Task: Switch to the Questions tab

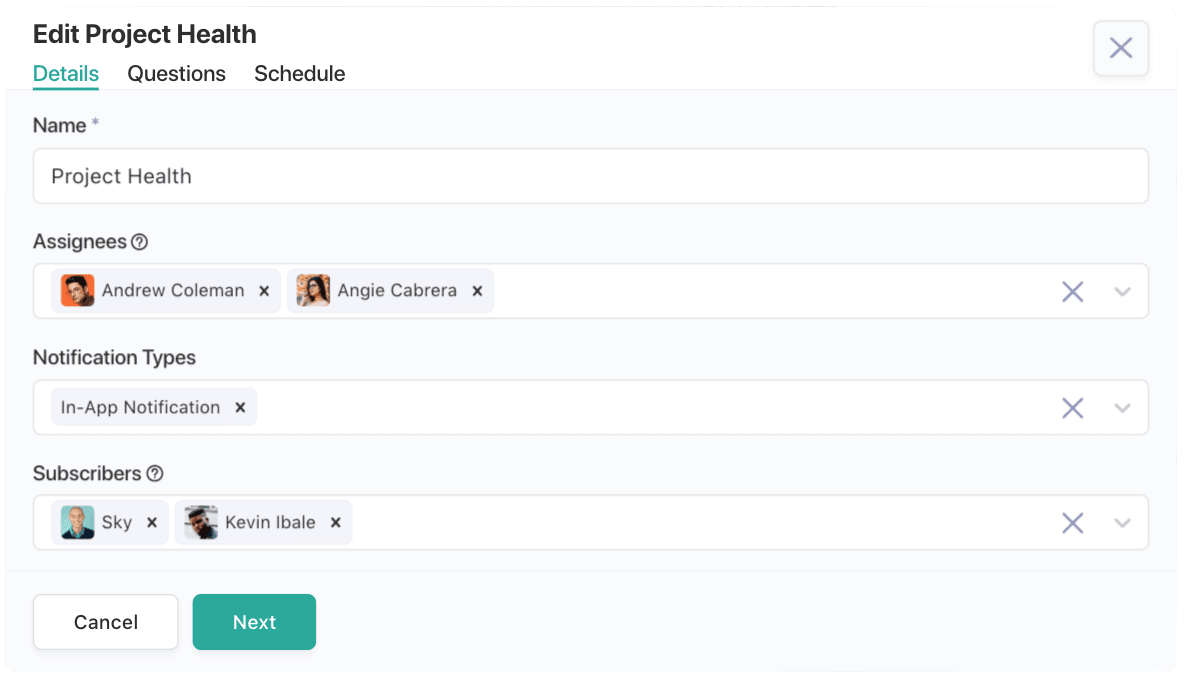Action: (176, 73)
